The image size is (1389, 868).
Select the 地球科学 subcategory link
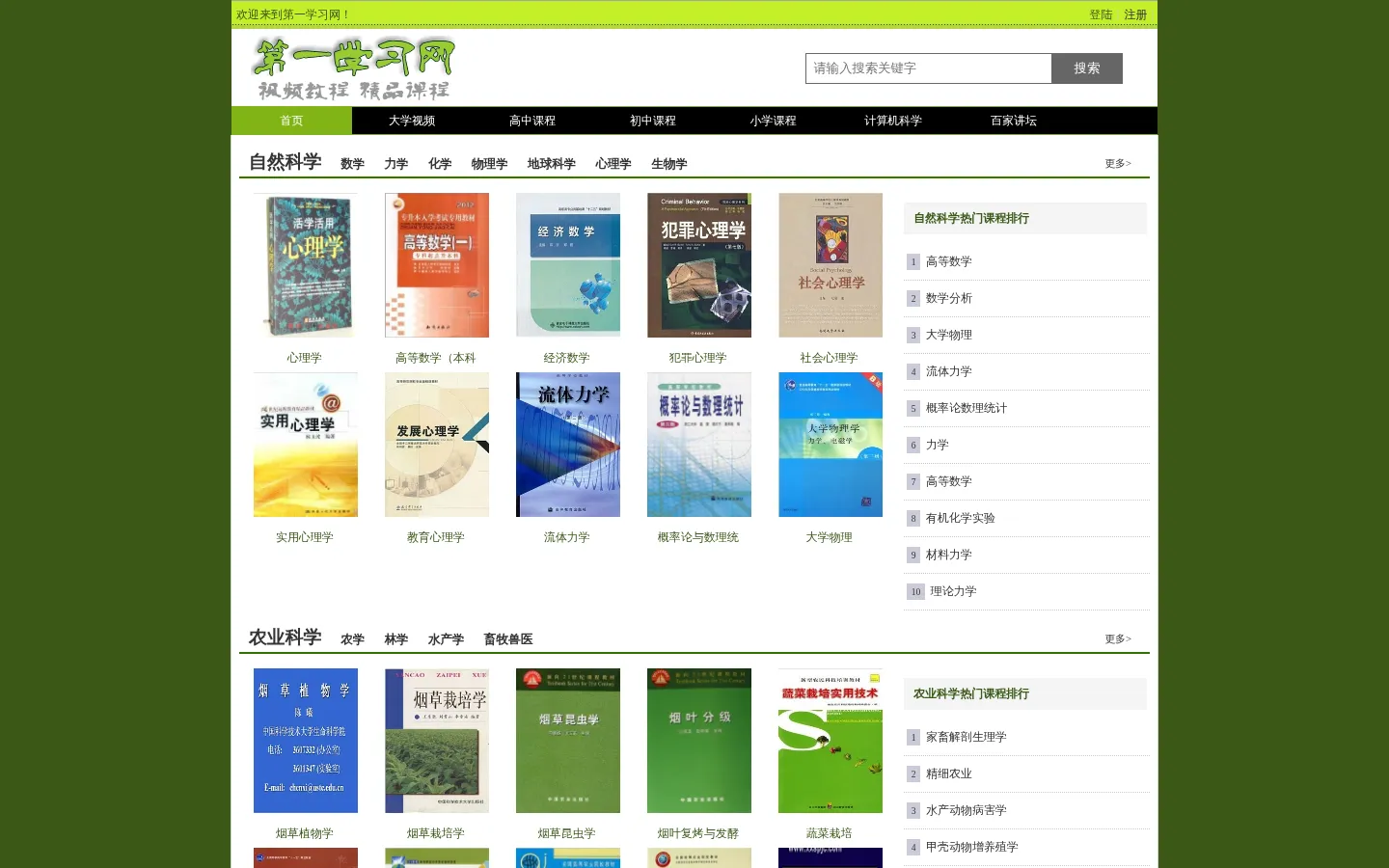(552, 164)
